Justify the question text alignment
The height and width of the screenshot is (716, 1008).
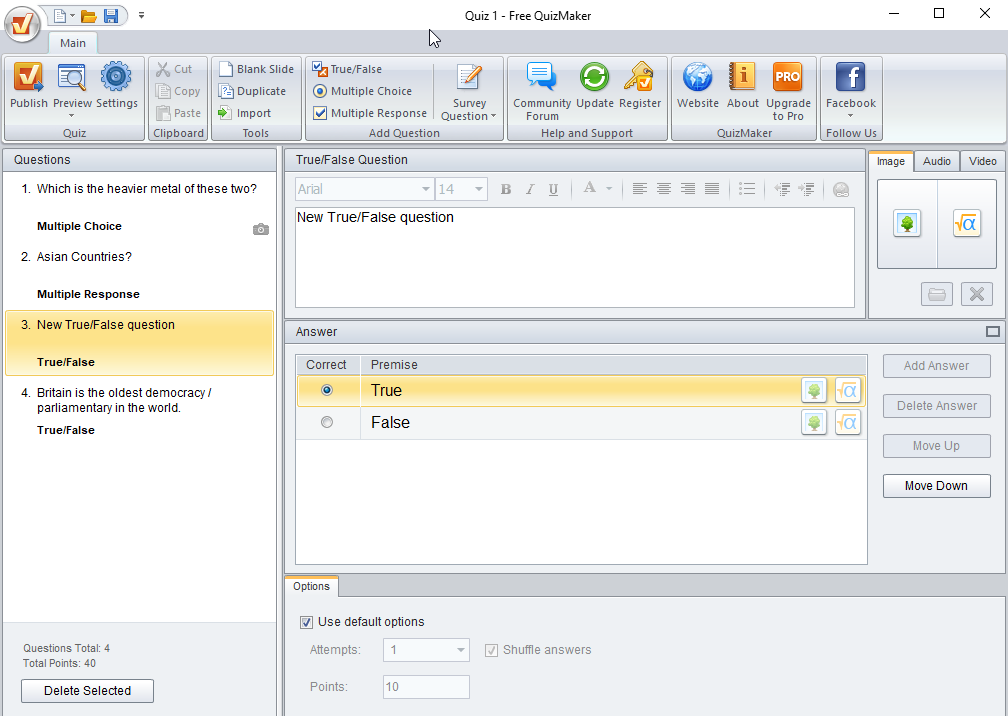pos(712,189)
